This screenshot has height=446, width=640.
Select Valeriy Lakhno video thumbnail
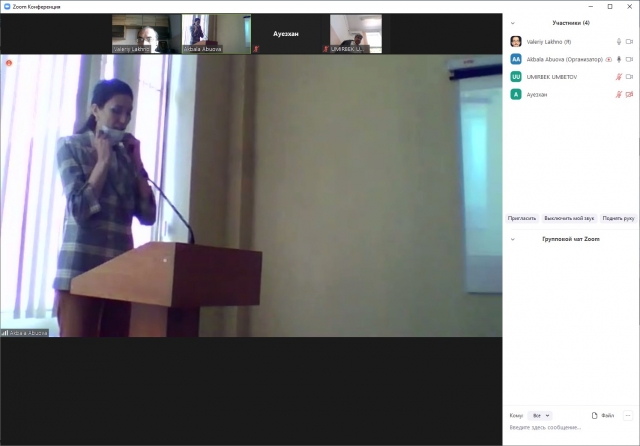147,34
